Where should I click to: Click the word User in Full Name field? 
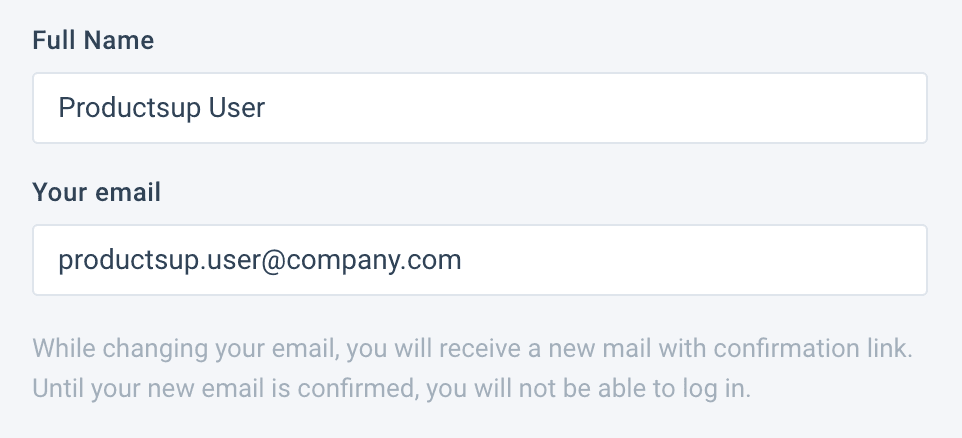pyautogui.click(x=236, y=107)
